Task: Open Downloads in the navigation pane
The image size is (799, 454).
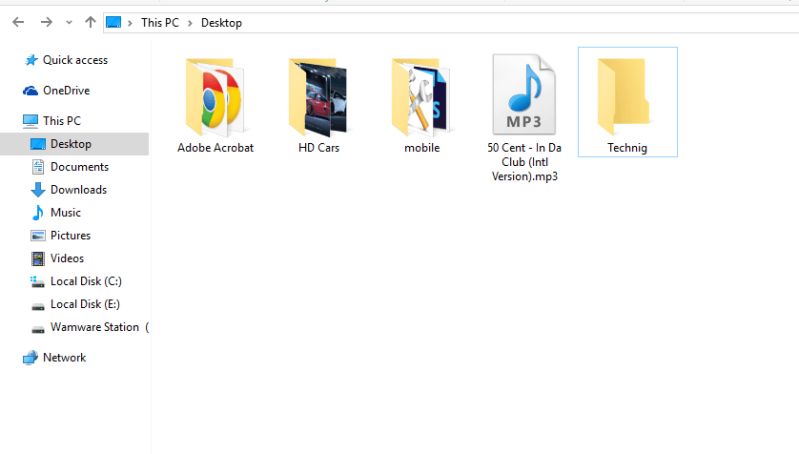Action: (78, 190)
